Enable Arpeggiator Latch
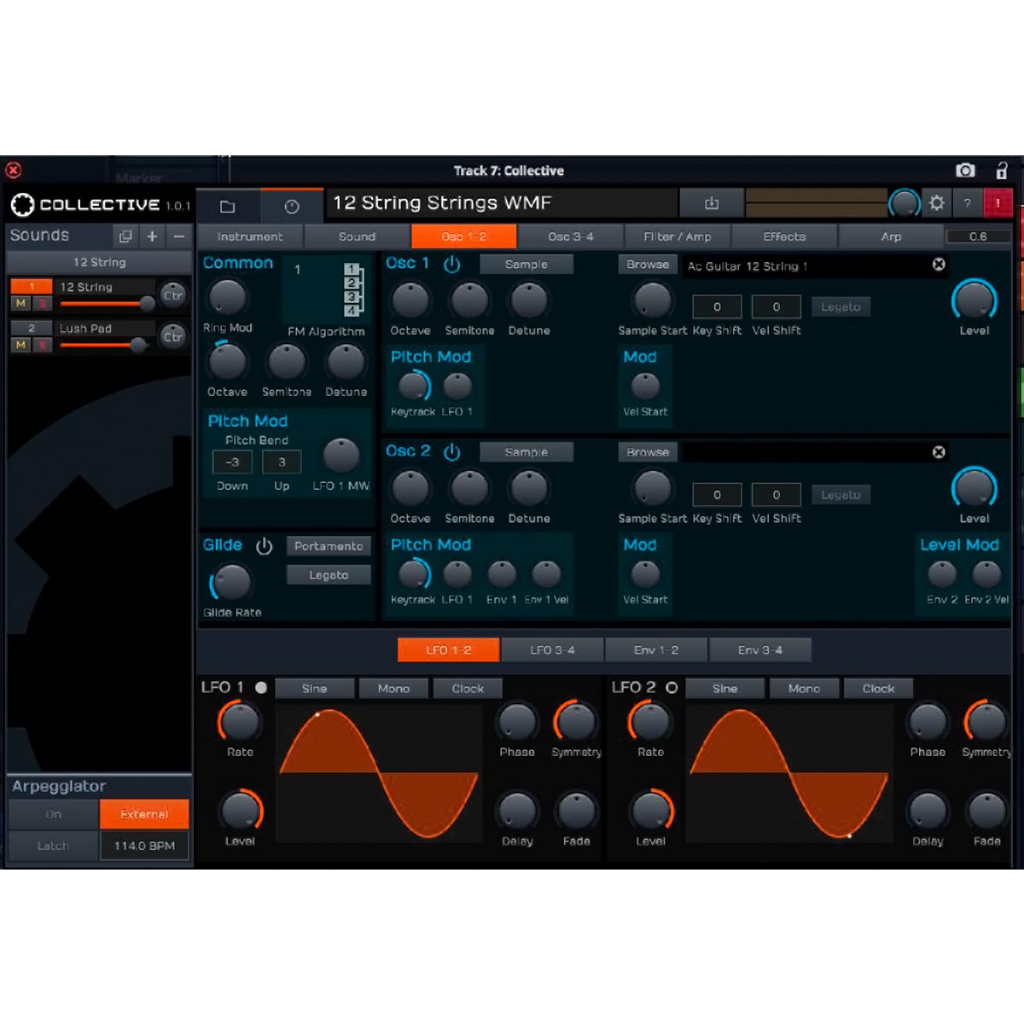1024x1024 pixels. click(54, 846)
